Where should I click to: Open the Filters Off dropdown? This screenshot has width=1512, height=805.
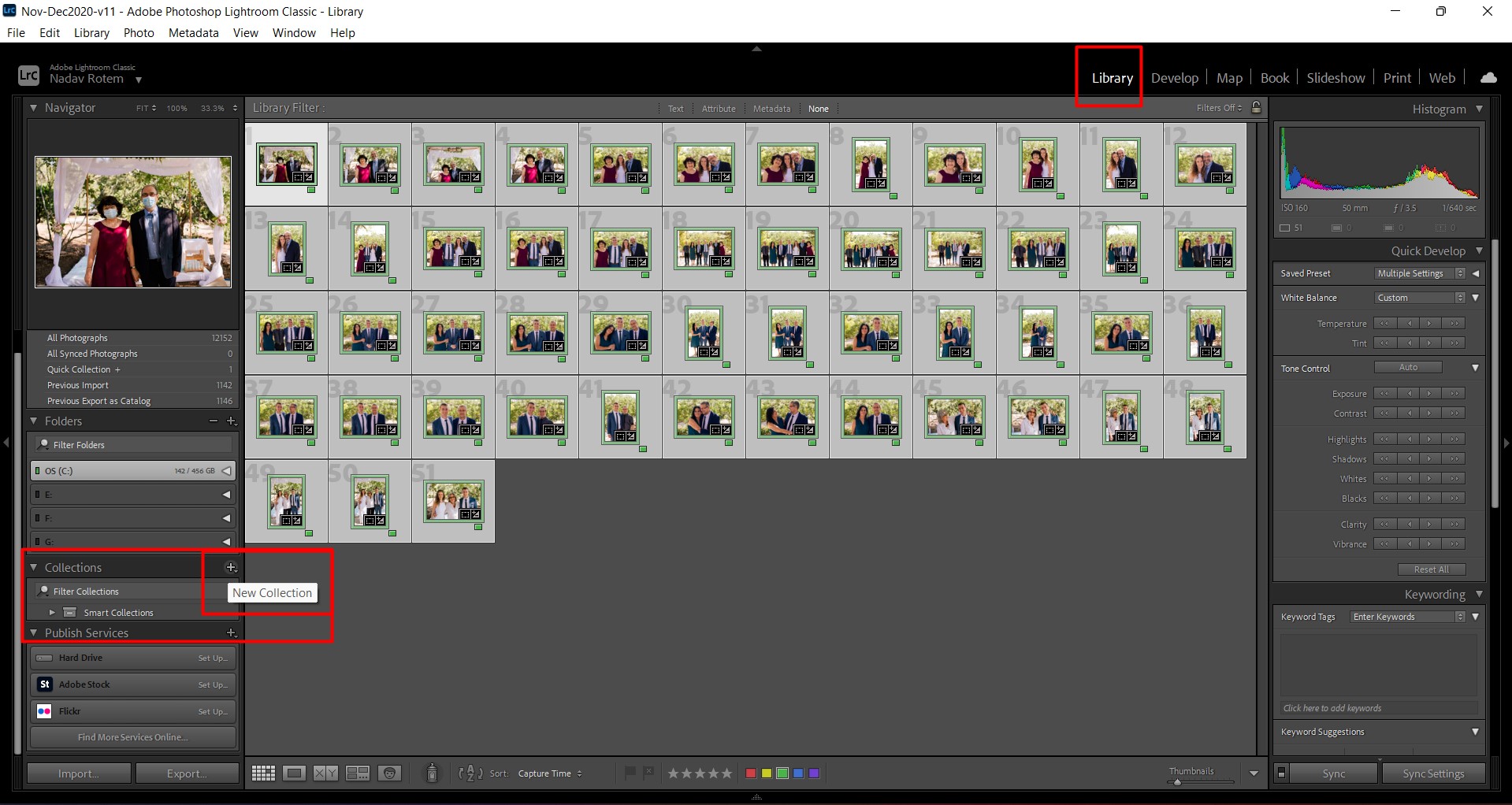pyautogui.click(x=1219, y=108)
